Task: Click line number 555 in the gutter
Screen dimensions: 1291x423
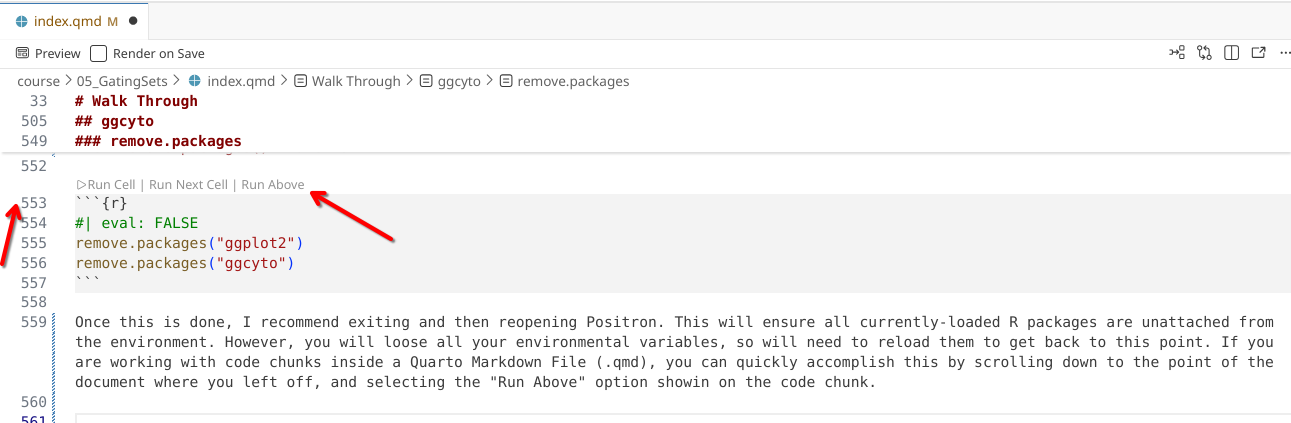Action: 34,243
